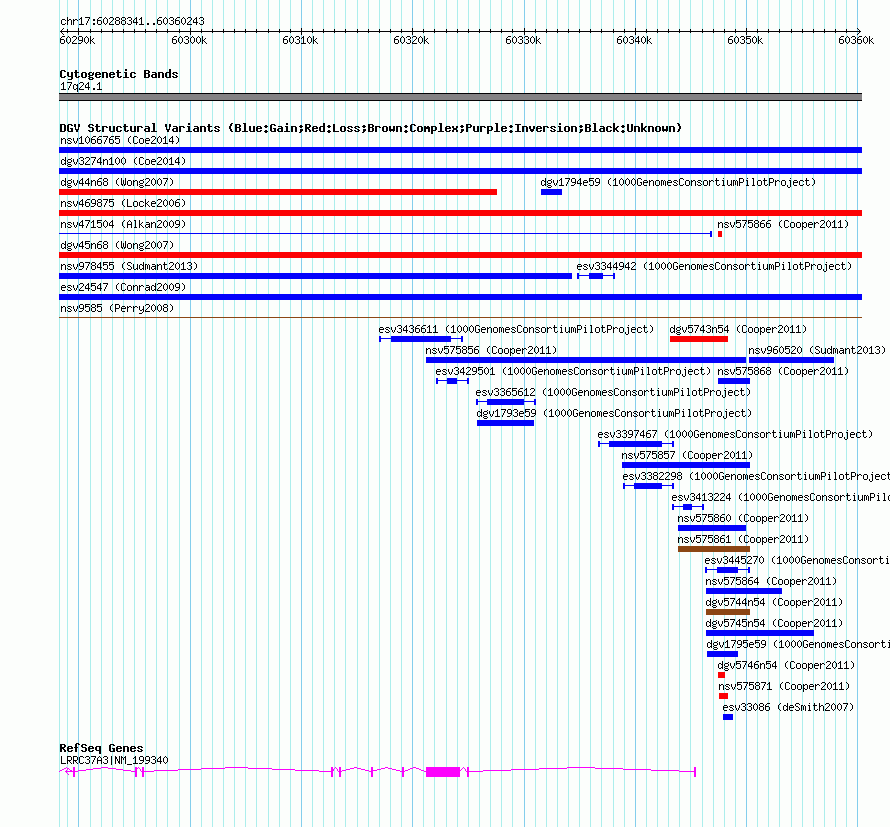This screenshot has height=827, width=890.
Task: Open variant dgv3274n100 (Coe2014)
Action: click(x=123, y=161)
